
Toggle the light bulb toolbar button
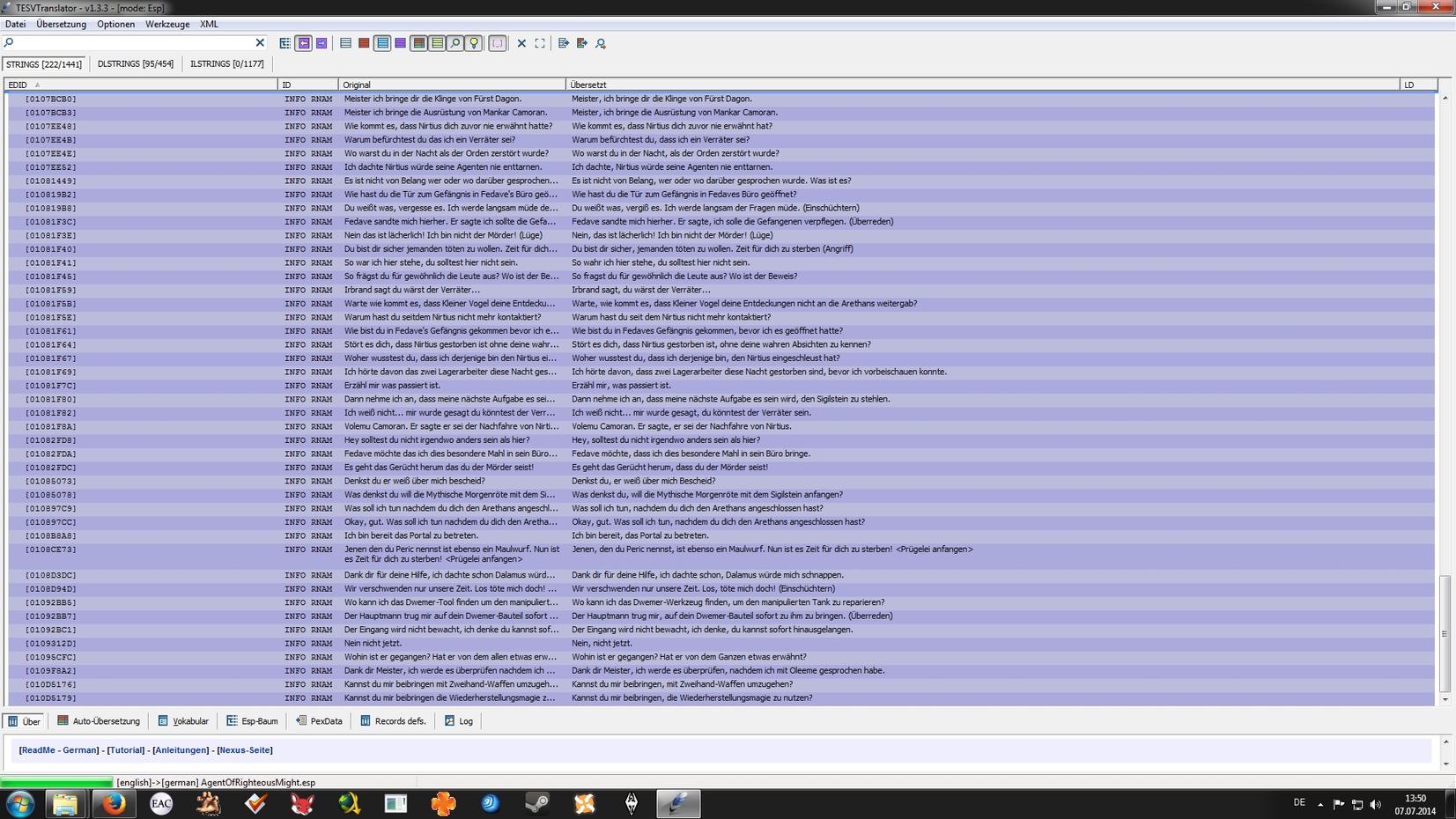click(474, 43)
